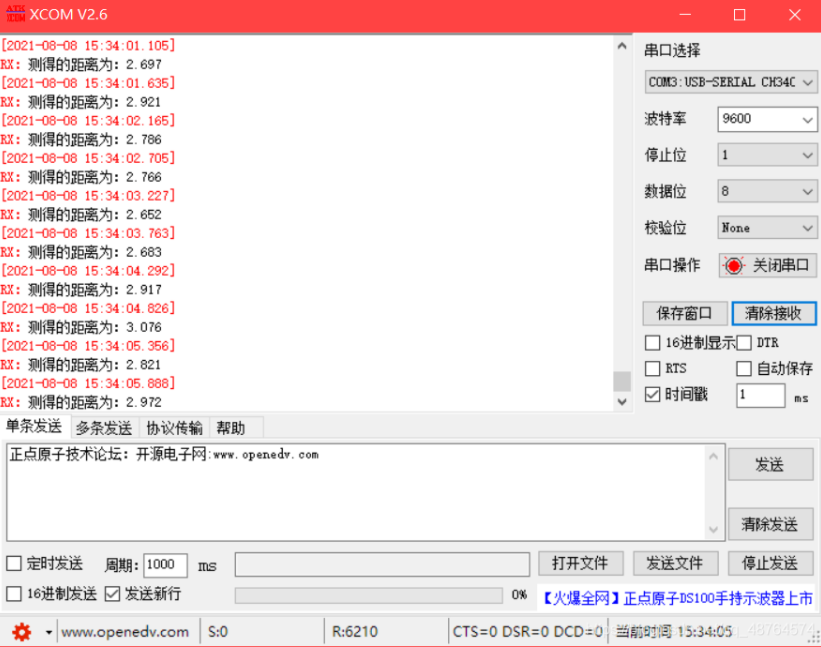Click the S:0 sent counter
Image resolution: width=821 pixels, height=647 pixels.
(218, 632)
